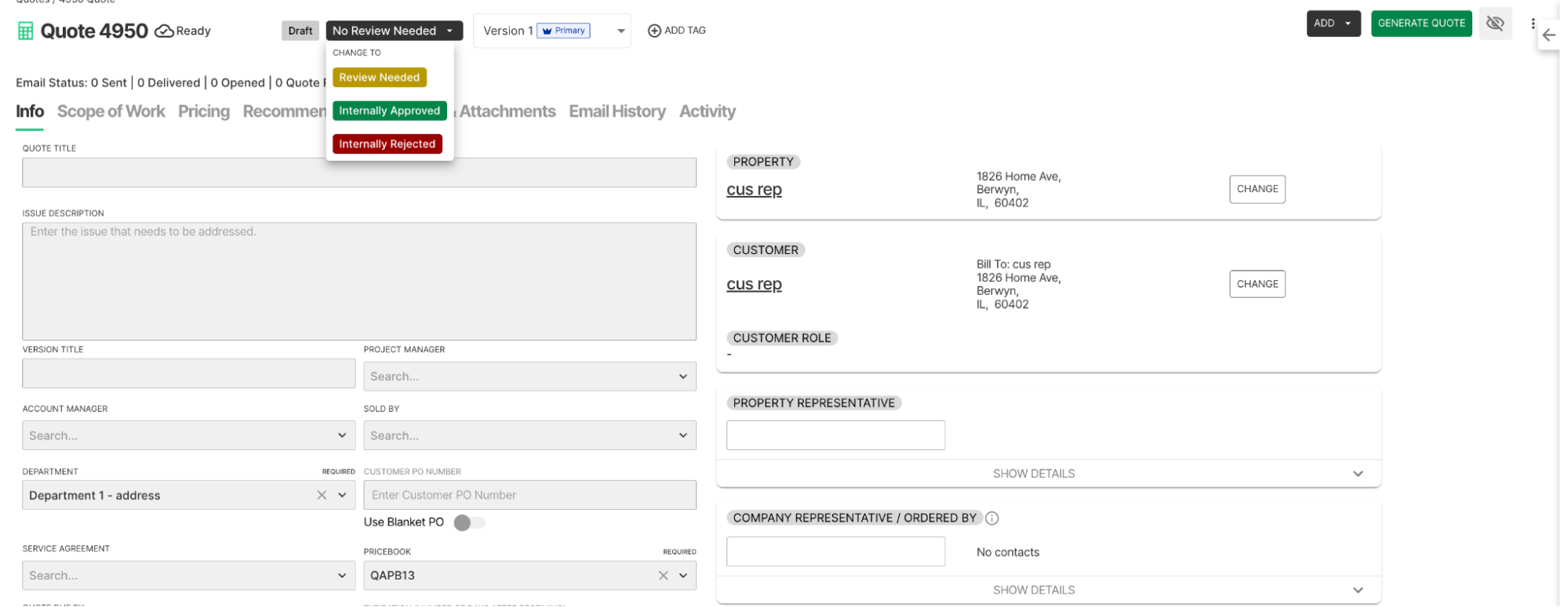Click the Quote Title input field
This screenshot has width=1568, height=607.
point(359,173)
